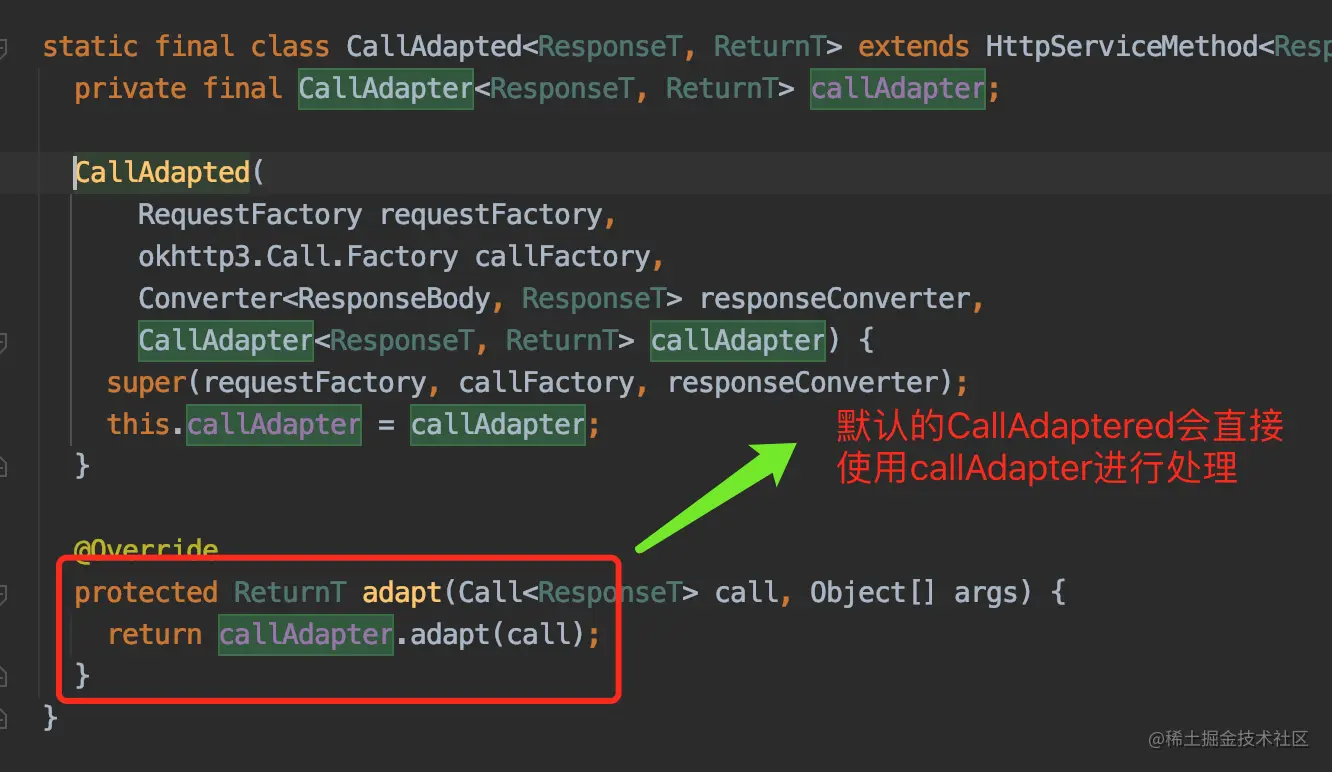The image size is (1332, 772).
Task: Click the 'protected' keyword
Action: click(x=146, y=593)
